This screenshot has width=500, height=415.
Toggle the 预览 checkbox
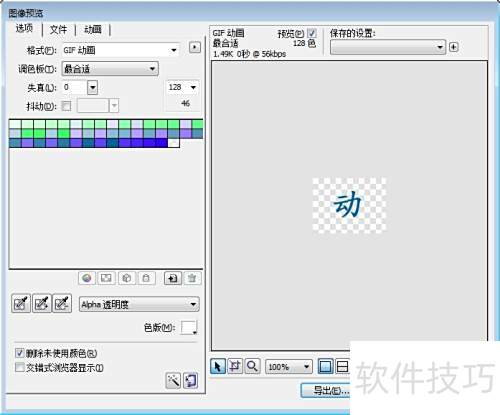point(312,33)
